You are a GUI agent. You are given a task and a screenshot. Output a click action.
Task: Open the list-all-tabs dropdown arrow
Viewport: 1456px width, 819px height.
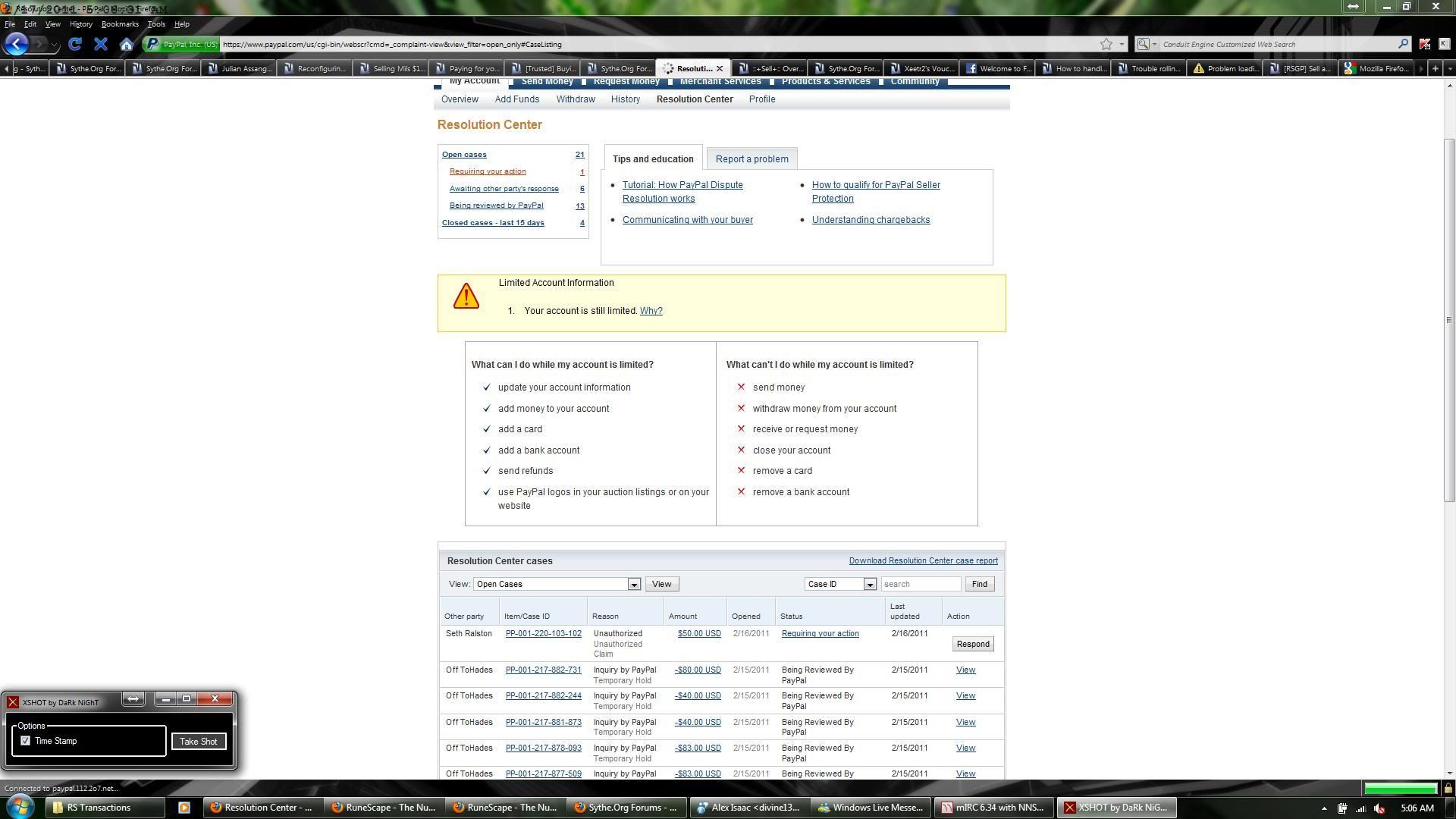[1450, 68]
